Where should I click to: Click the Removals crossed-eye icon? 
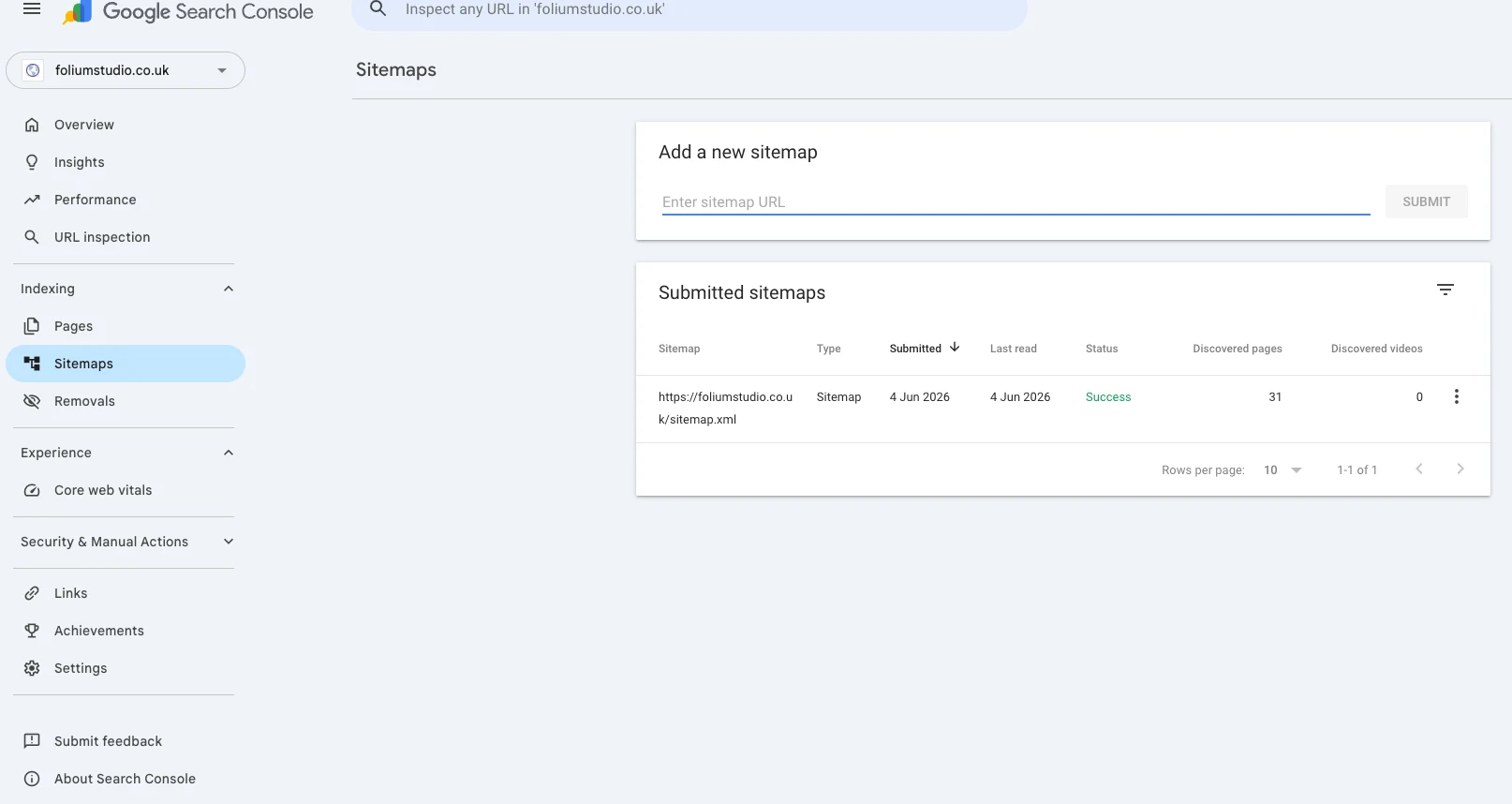pos(32,401)
